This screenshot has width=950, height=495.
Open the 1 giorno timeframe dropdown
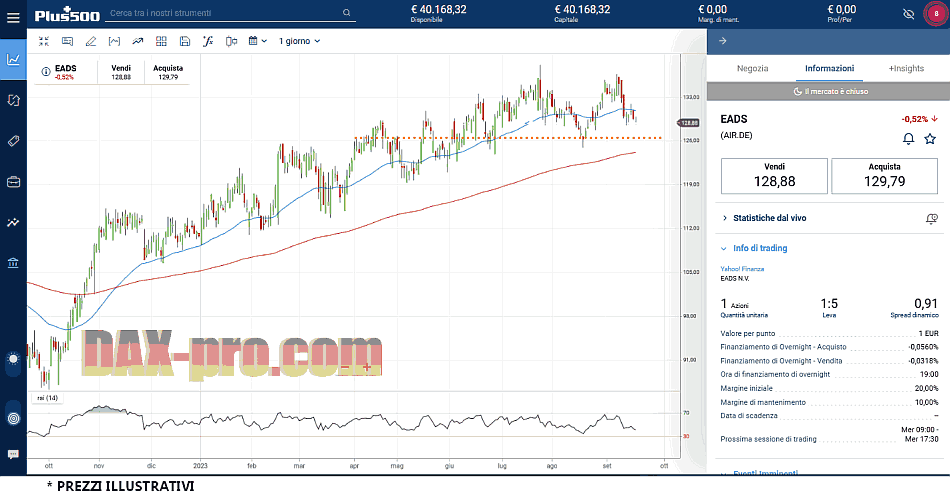coord(299,41)
